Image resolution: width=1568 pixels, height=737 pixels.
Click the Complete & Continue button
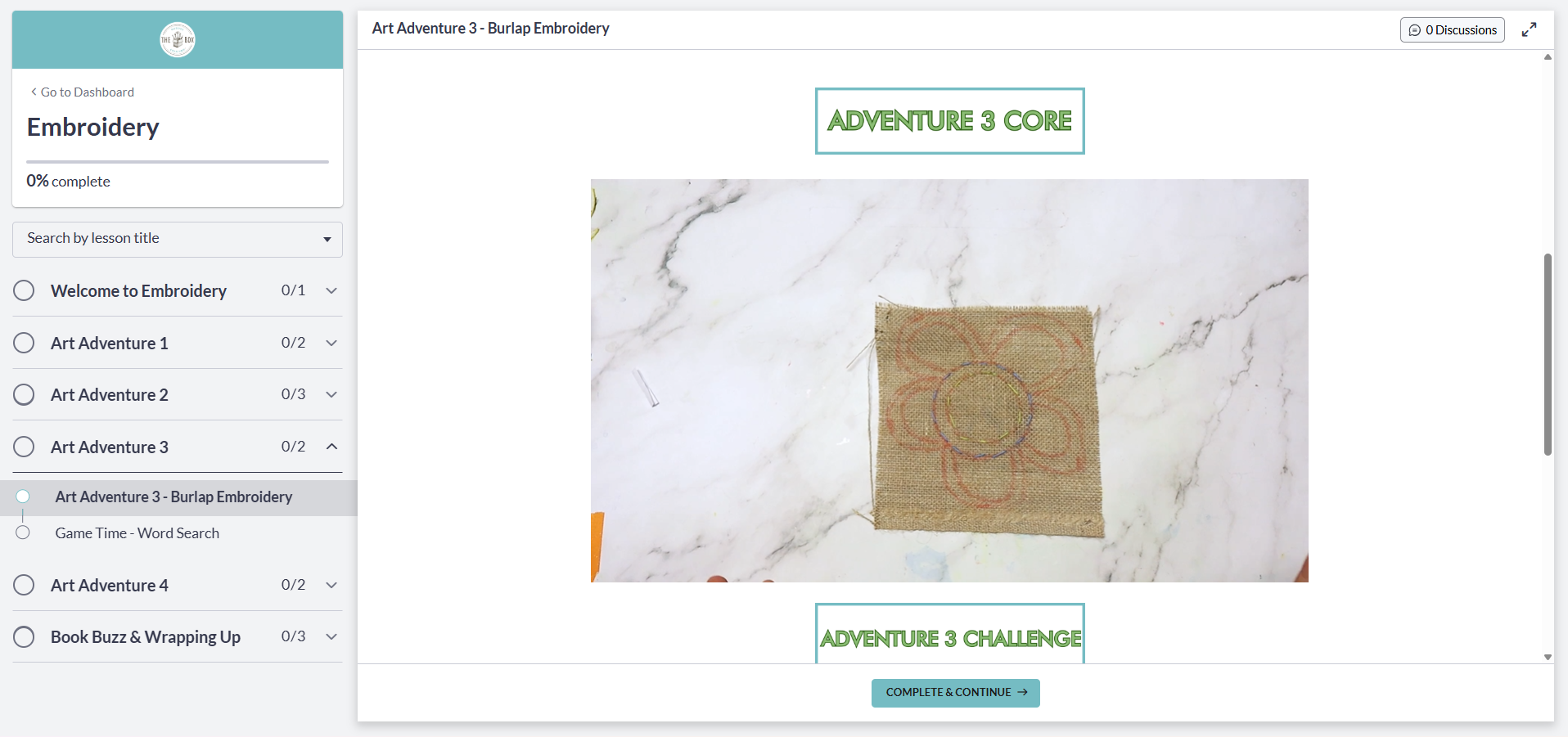point(955,692)
